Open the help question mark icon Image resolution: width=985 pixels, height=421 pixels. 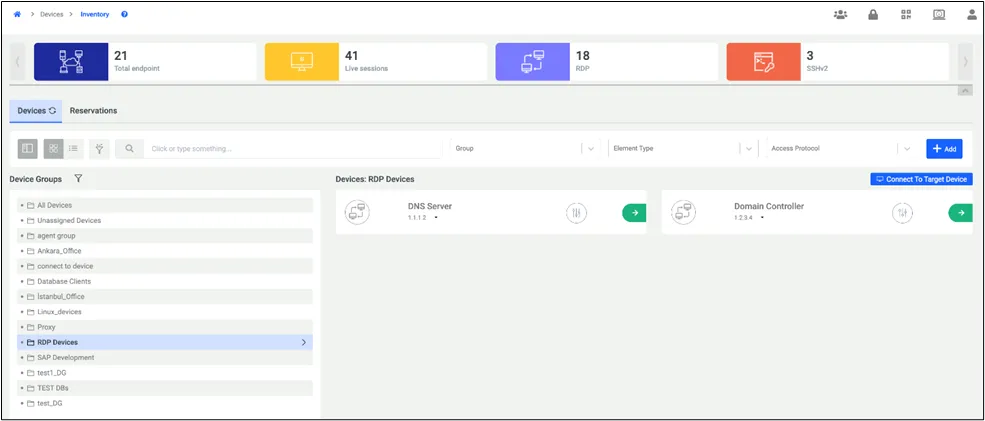124,14
